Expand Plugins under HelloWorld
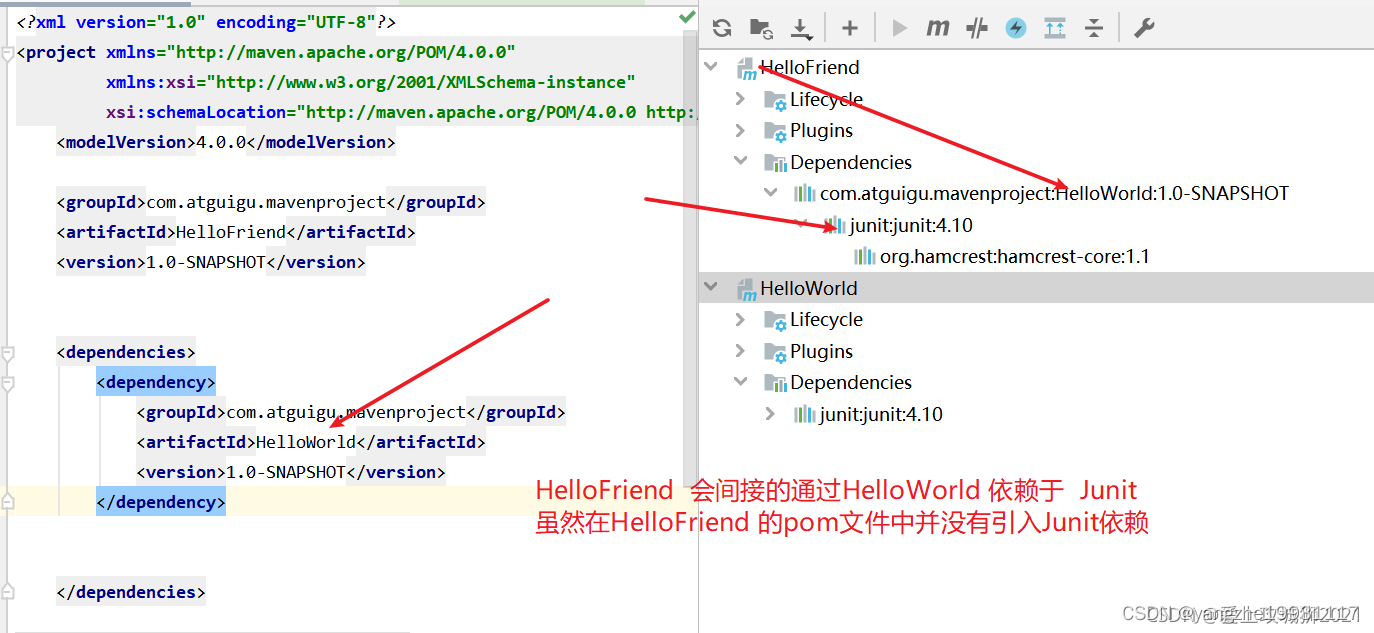Screen dimensions: 1374x633 tap(740, 351)
